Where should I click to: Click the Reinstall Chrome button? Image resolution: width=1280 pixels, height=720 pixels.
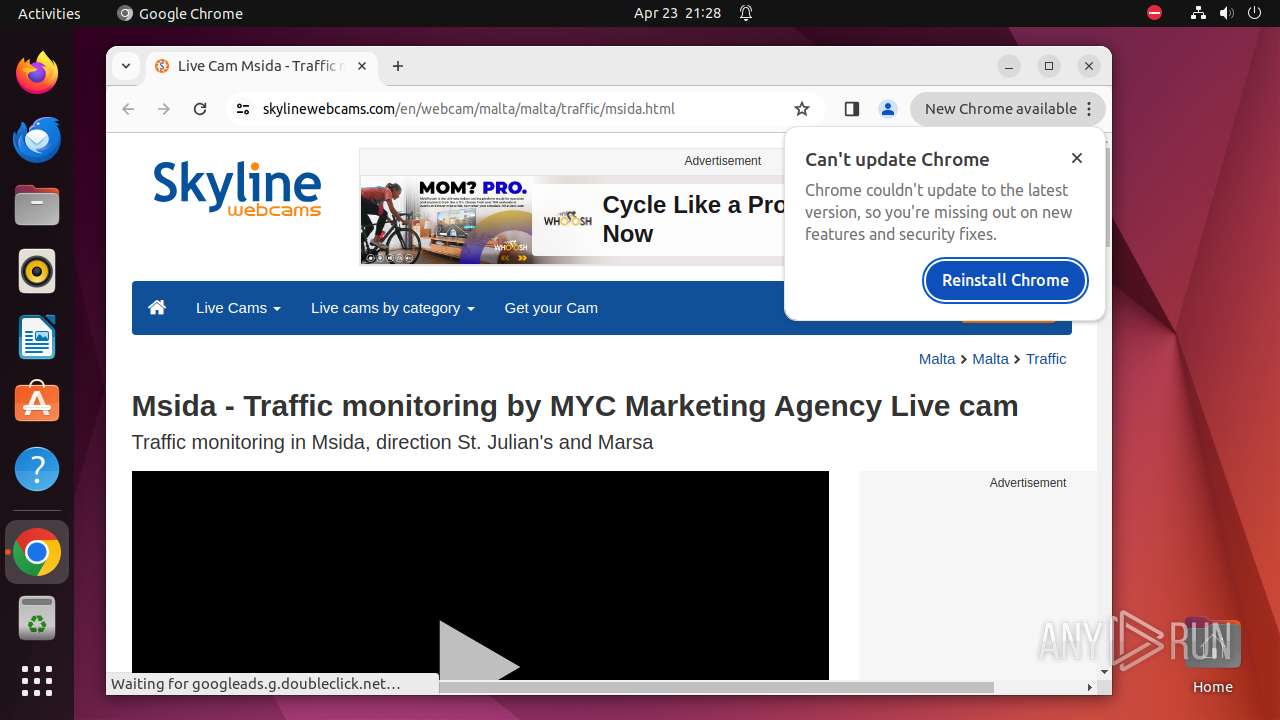(1005, 280)
